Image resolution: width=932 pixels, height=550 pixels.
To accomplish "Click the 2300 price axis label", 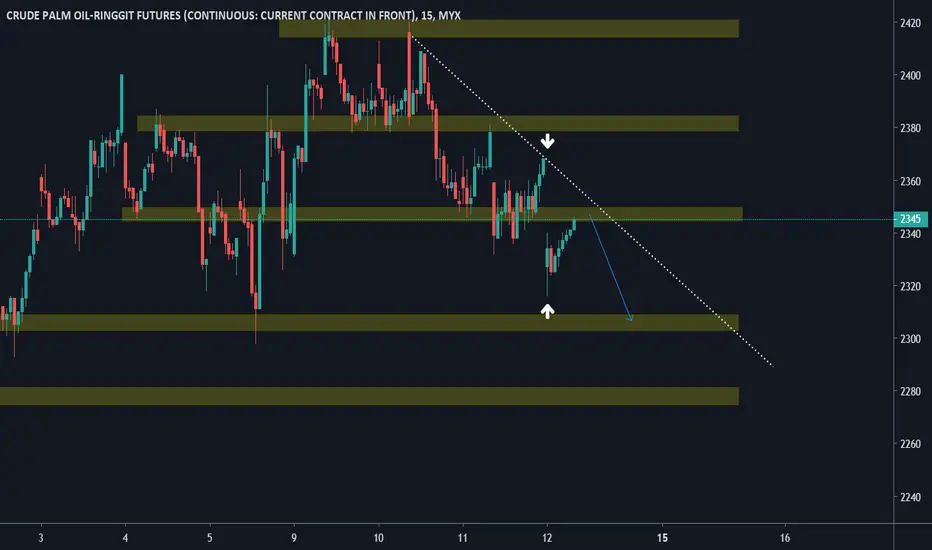I will [x=910, y=338].
